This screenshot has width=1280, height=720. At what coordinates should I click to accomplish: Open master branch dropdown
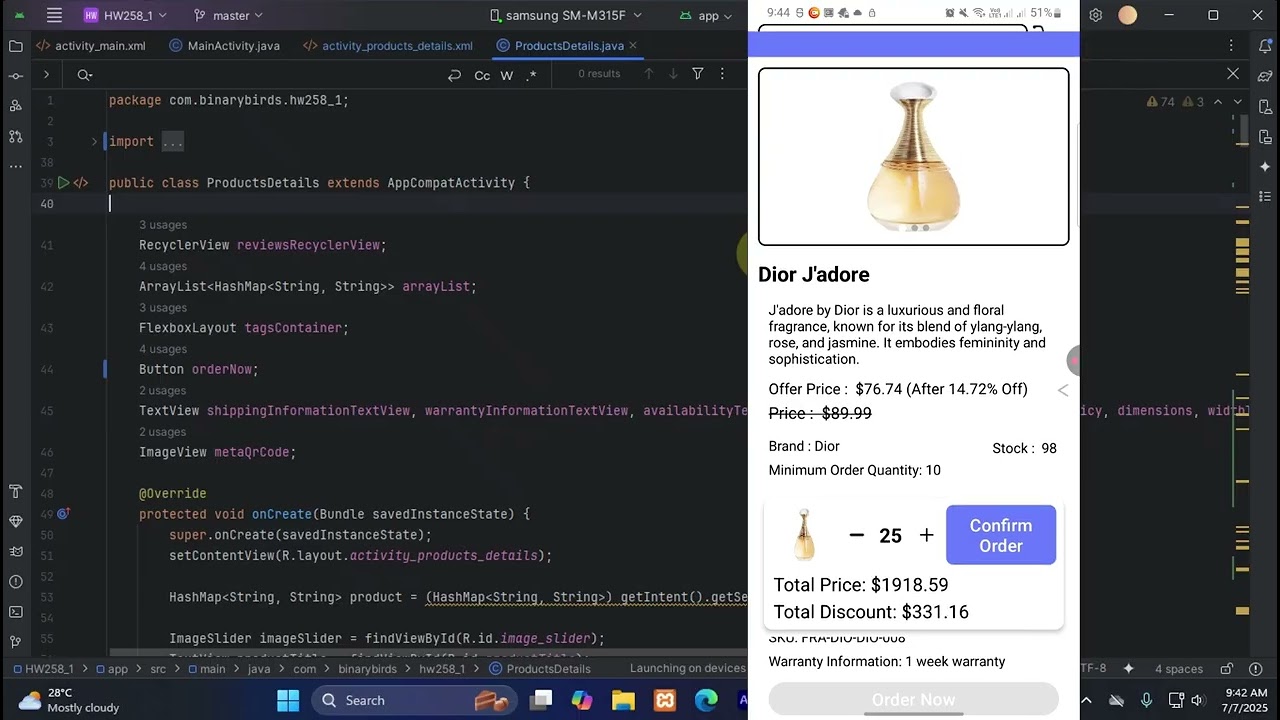coord(228,15)
